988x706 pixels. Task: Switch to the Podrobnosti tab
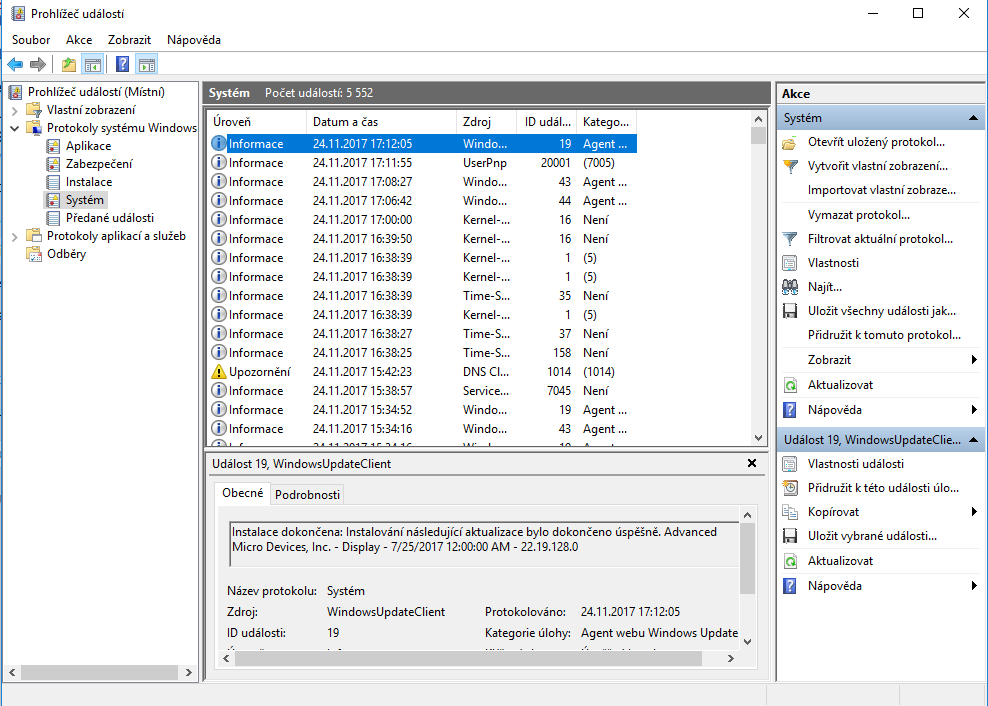pyautogui.click(x=308, y=494)
